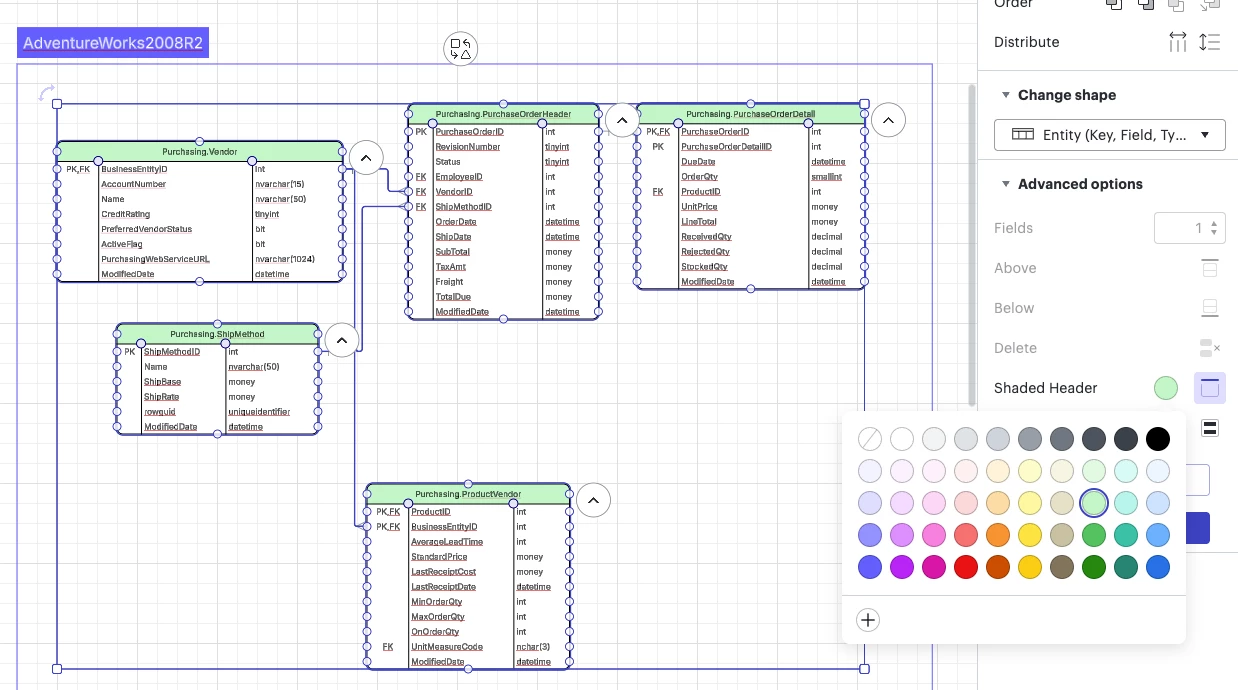Collapse the Change shape section
Image resolution: width=1238 pixels, height=690 pixels.
click(1006, 95)
